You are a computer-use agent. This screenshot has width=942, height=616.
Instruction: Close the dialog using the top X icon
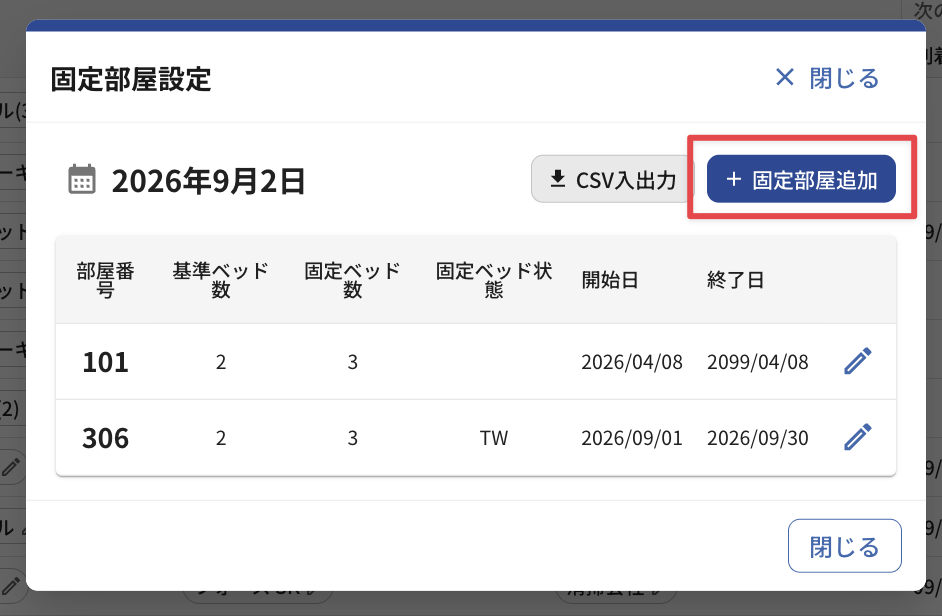pos(785,77)
